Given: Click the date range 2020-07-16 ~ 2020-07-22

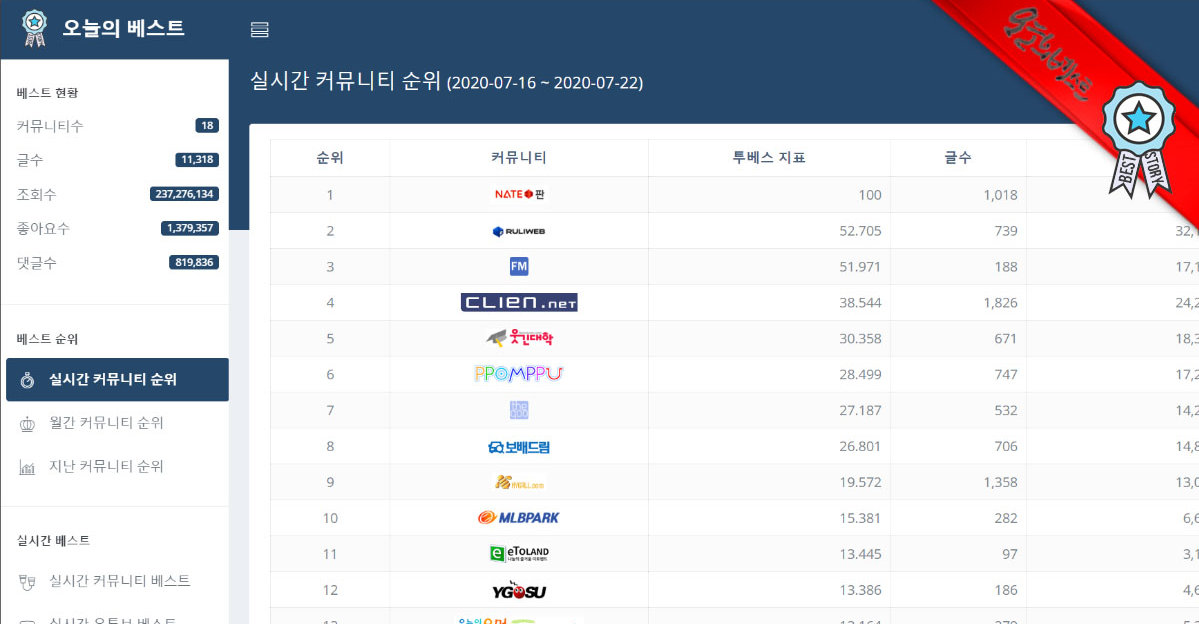Looking at the screenshot, I should [x=544, y=83].
